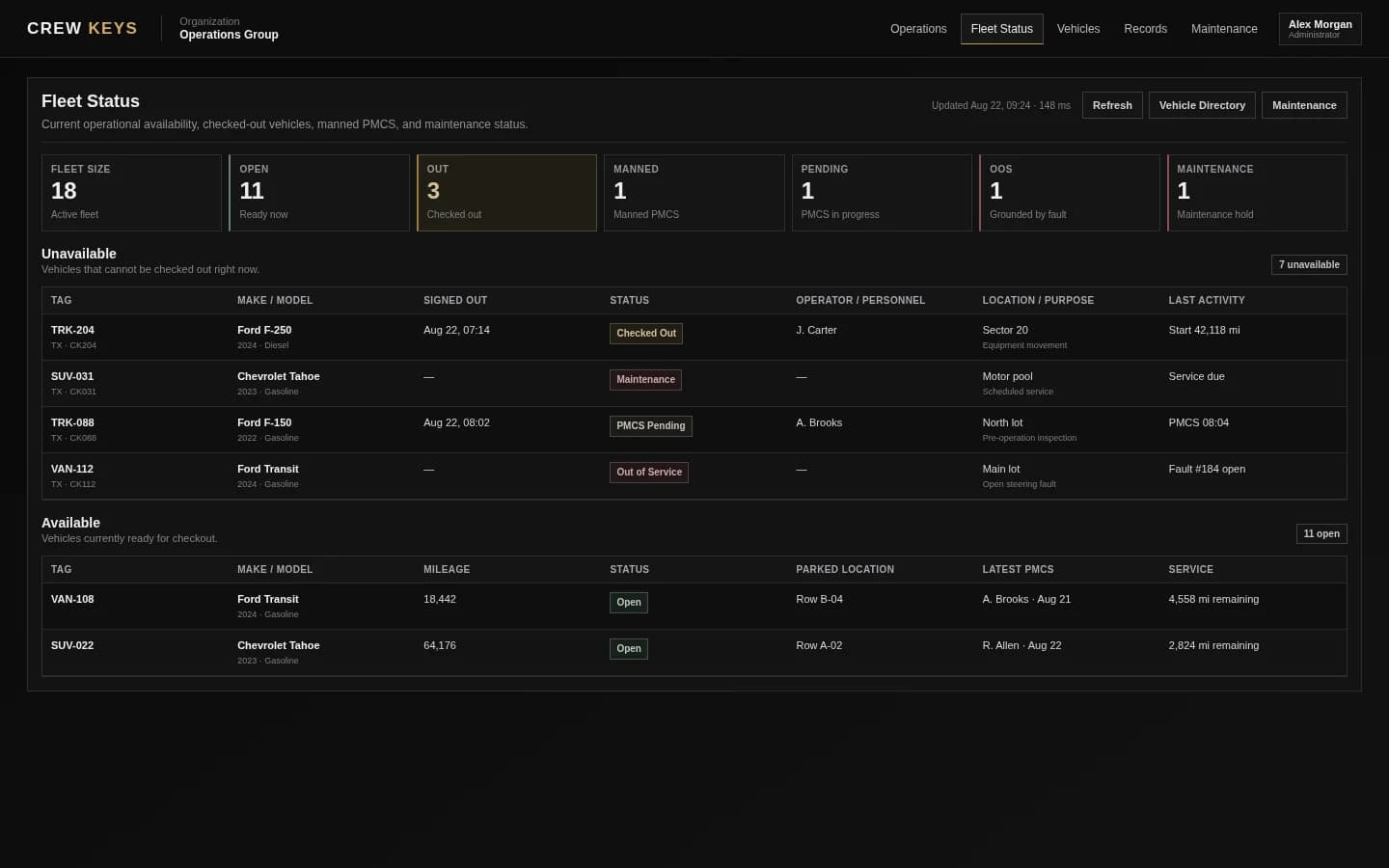This screenshot has height=868, width=1389.
Task: Select the OOS Grounded by fault card
Action: (1069, 193)
